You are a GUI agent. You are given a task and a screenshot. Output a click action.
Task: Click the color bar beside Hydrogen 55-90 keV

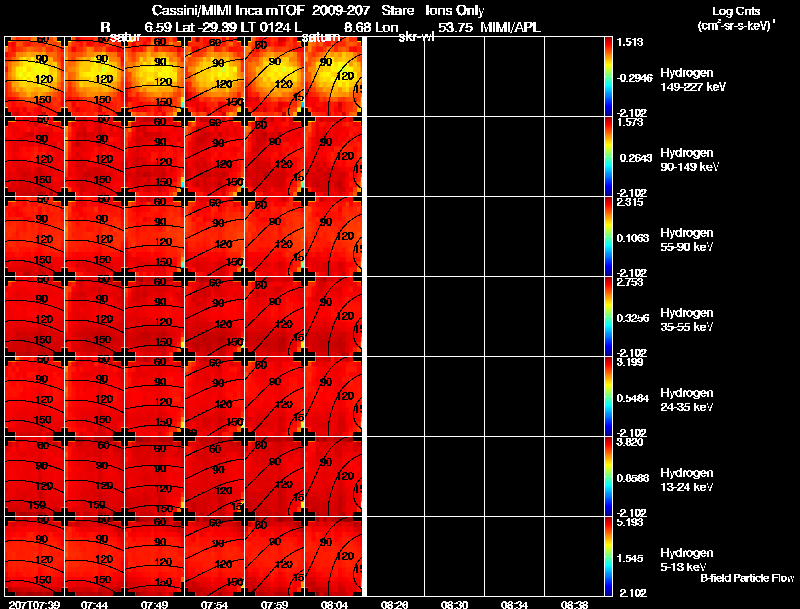[608, 237]
